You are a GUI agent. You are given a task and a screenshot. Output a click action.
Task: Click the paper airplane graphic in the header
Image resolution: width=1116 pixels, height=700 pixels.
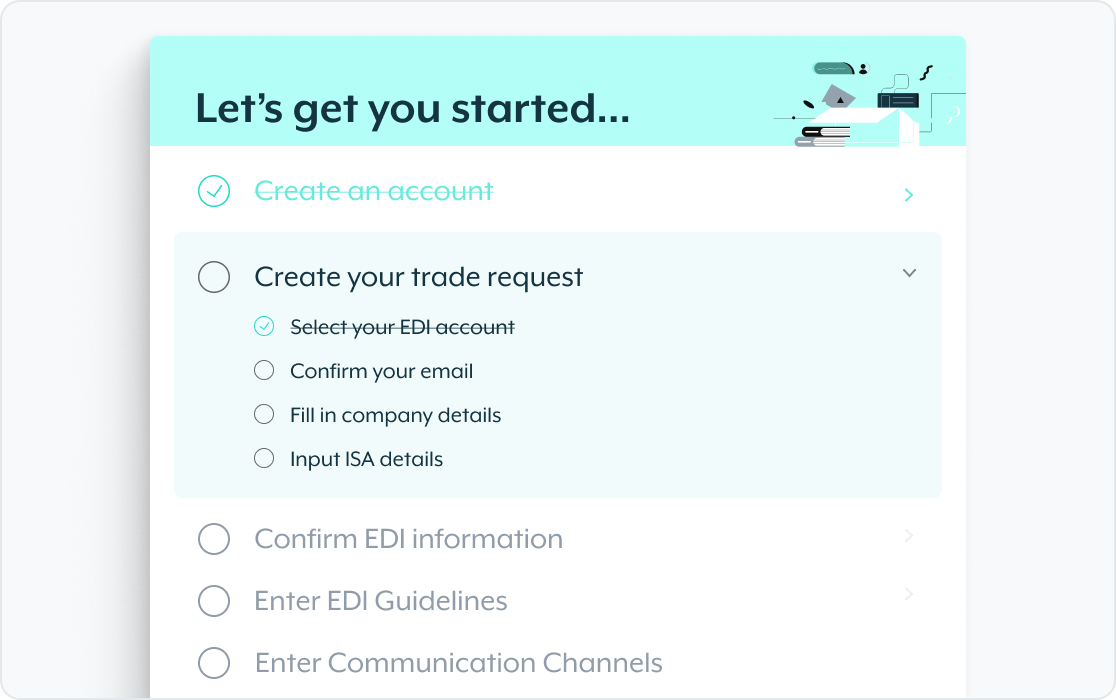coord(838,96)
